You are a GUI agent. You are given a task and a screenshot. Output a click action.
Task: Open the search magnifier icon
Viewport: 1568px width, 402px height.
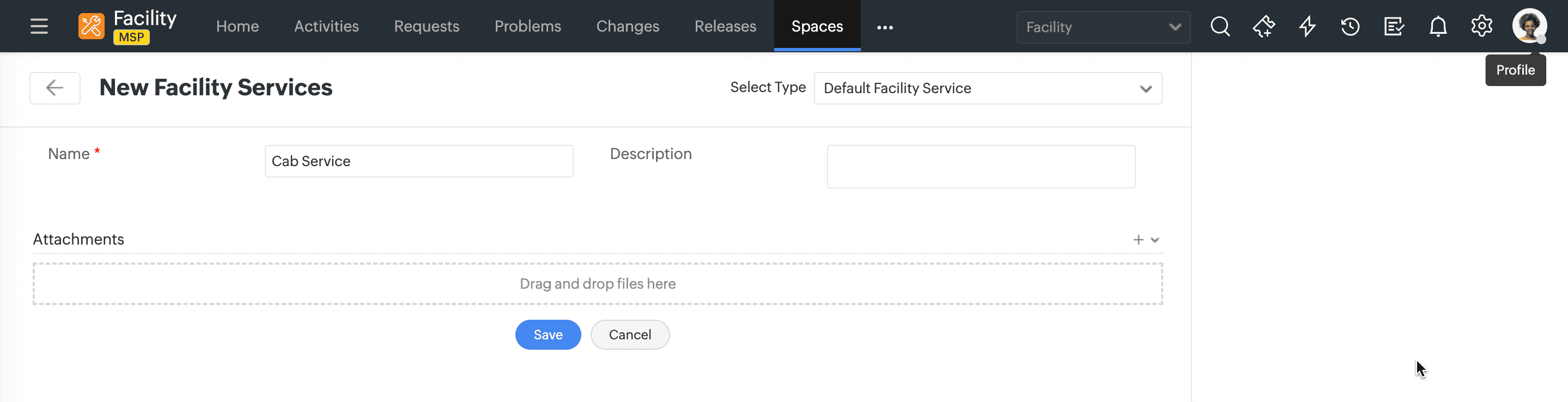point(1220,26)
